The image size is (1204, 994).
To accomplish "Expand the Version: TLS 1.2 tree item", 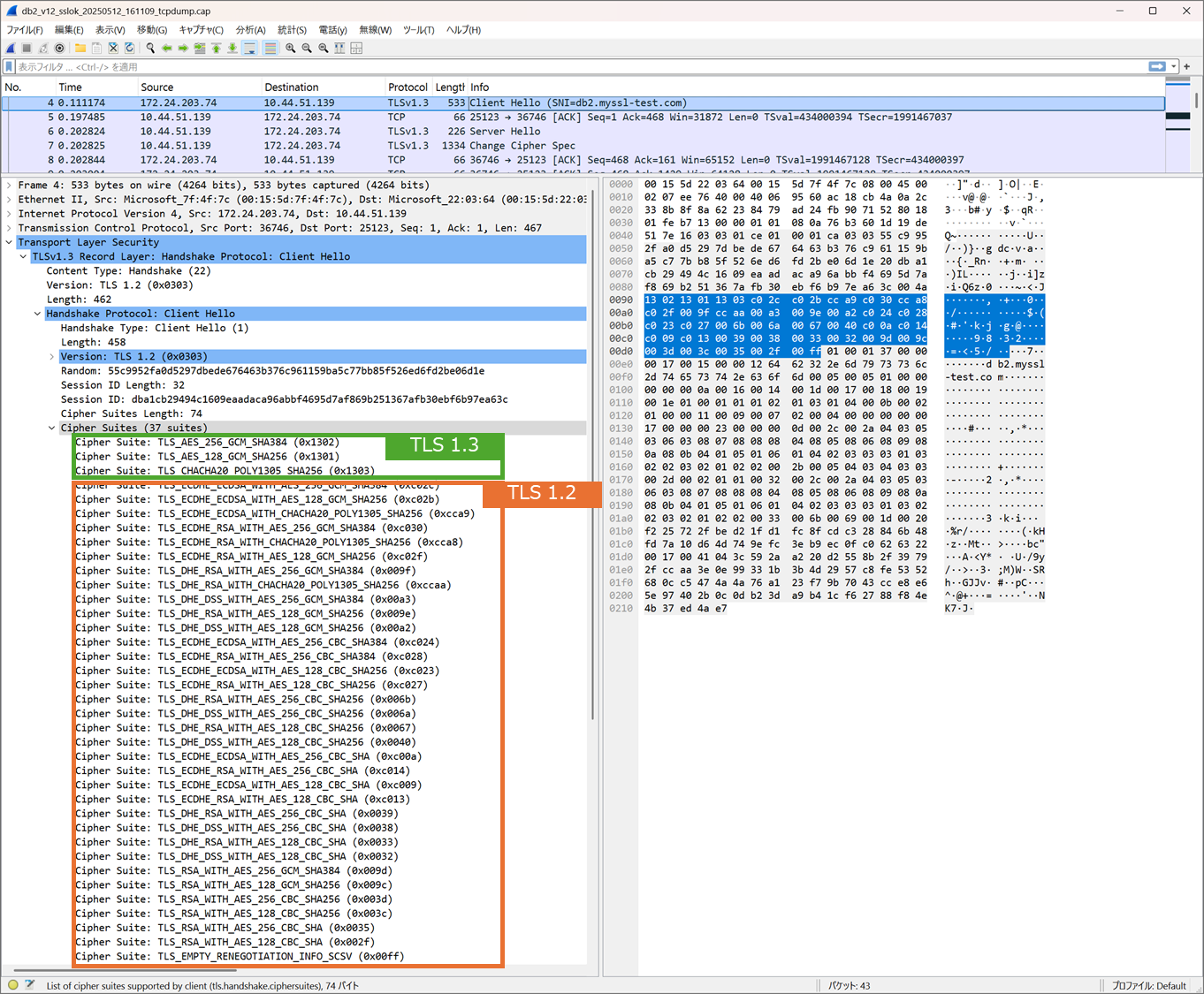I will pyautogui.click(x=52, y=356).
